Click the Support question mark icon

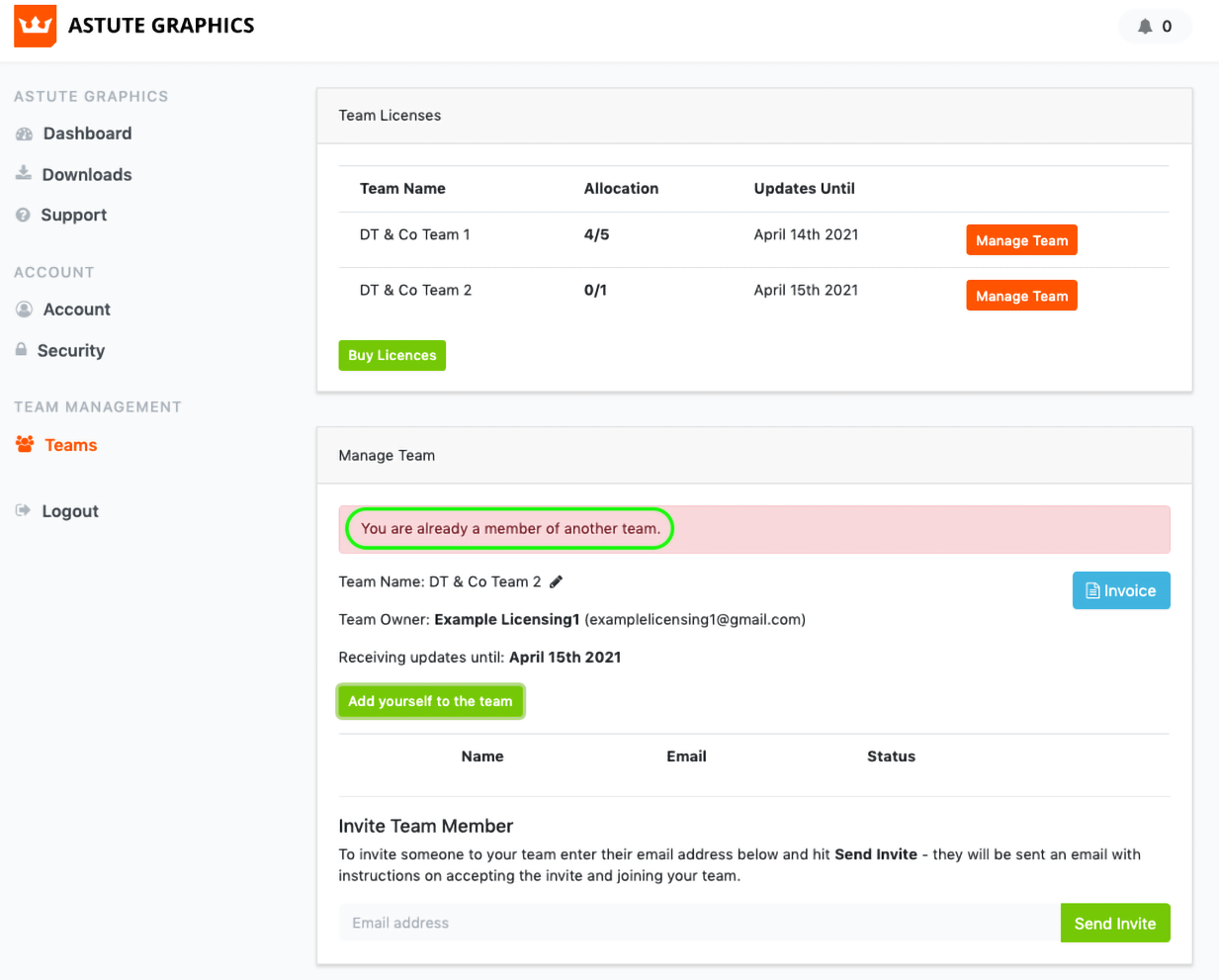coord(23,215)
